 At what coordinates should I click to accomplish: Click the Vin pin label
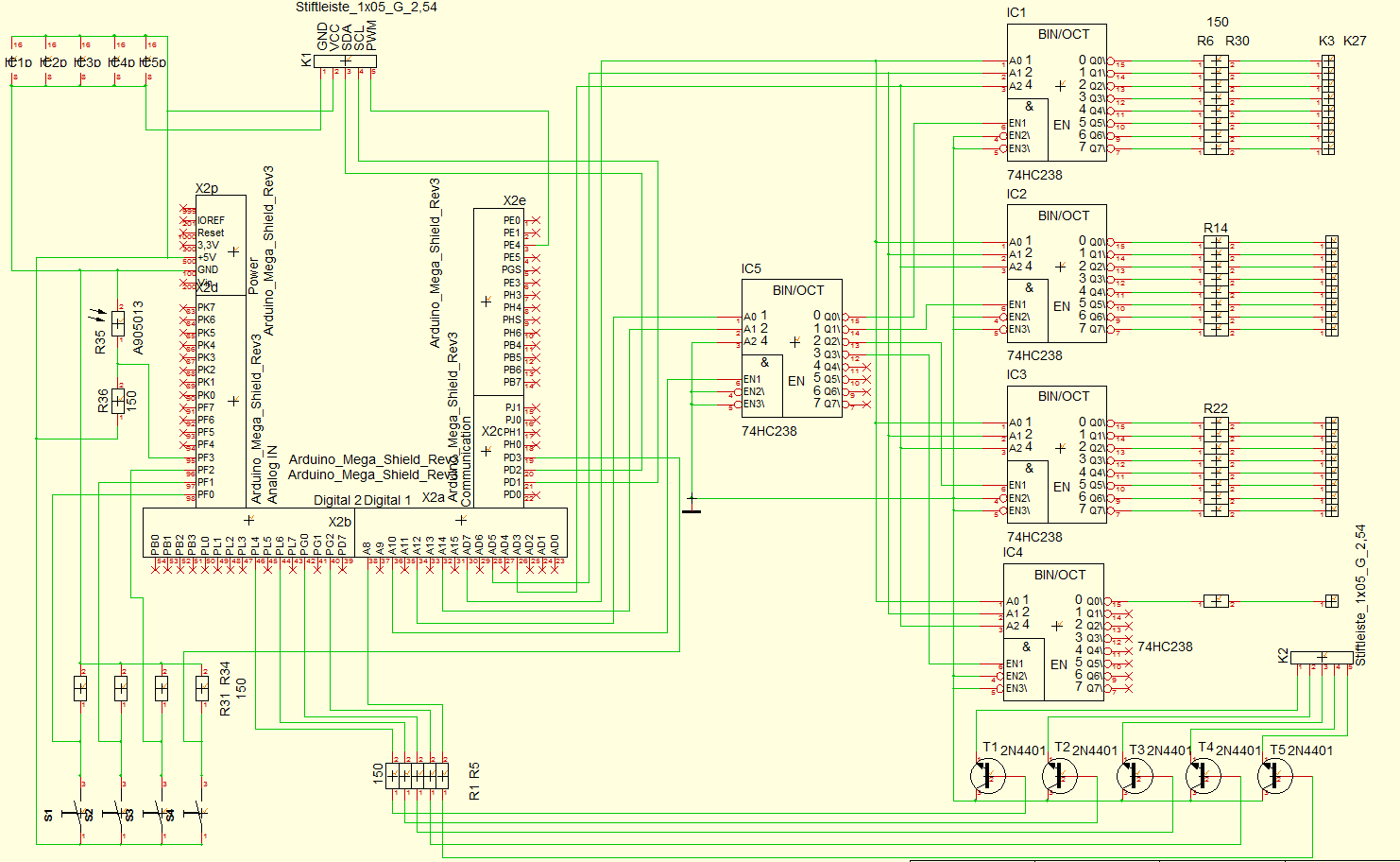tap(205, 282)
